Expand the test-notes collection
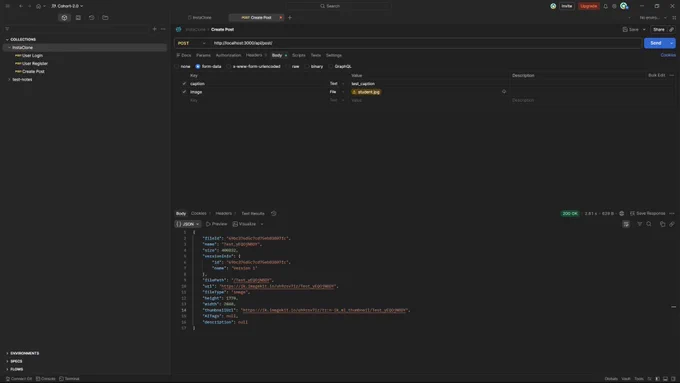 coord(9,80)
